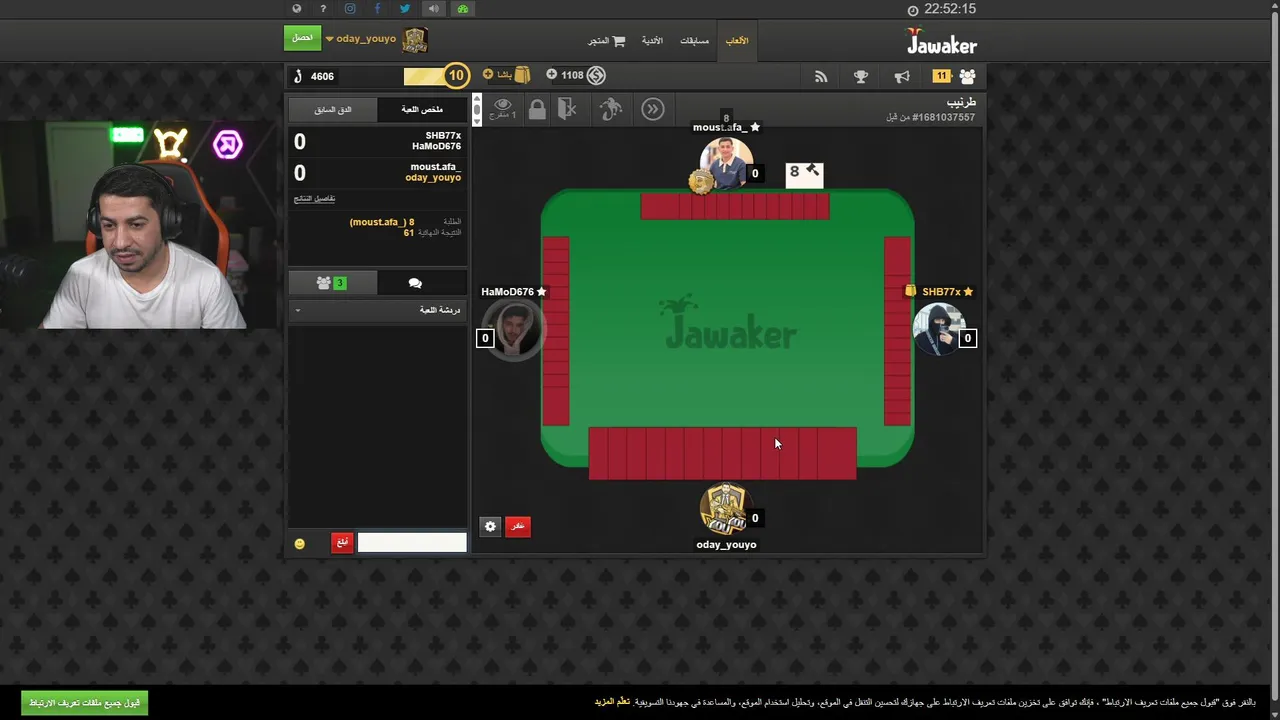Screen dimensions: 1280x720
Task: Mute the sound with speaker icon
Action: pyautogui.click(x=433, y=9)
